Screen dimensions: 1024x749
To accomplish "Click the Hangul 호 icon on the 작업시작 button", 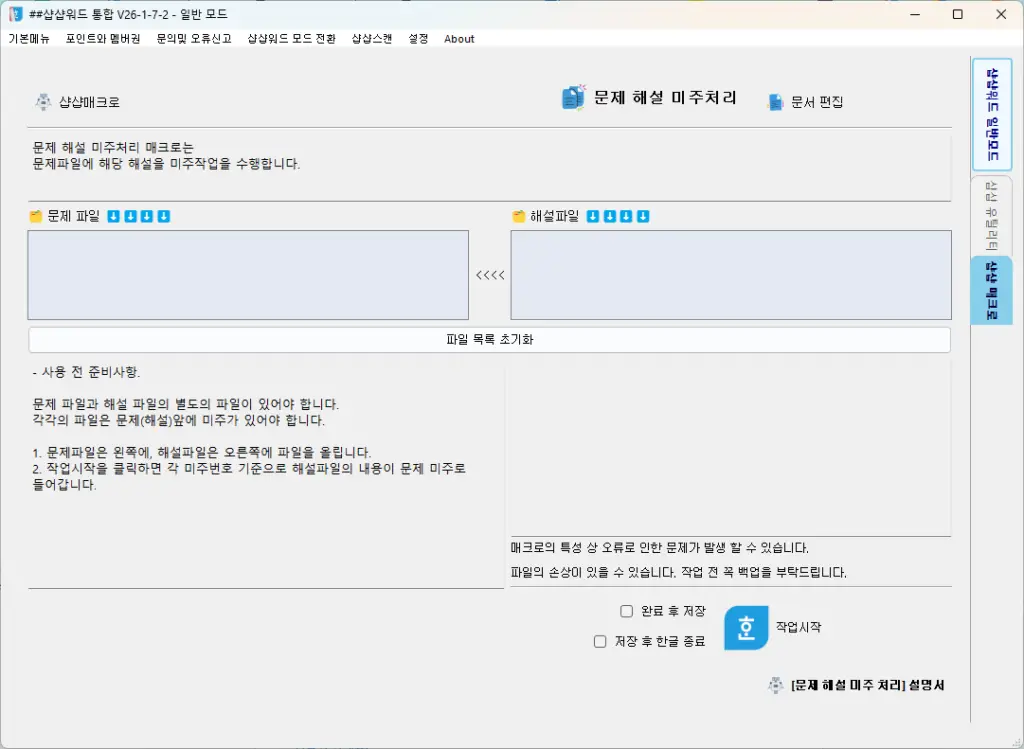I will [x=745, y=630].
